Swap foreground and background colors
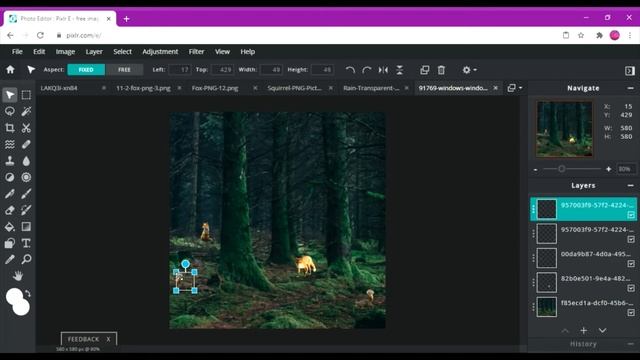The height and width of the screenshot is (360, 640). pyautogui.click(x=28, y=293)
